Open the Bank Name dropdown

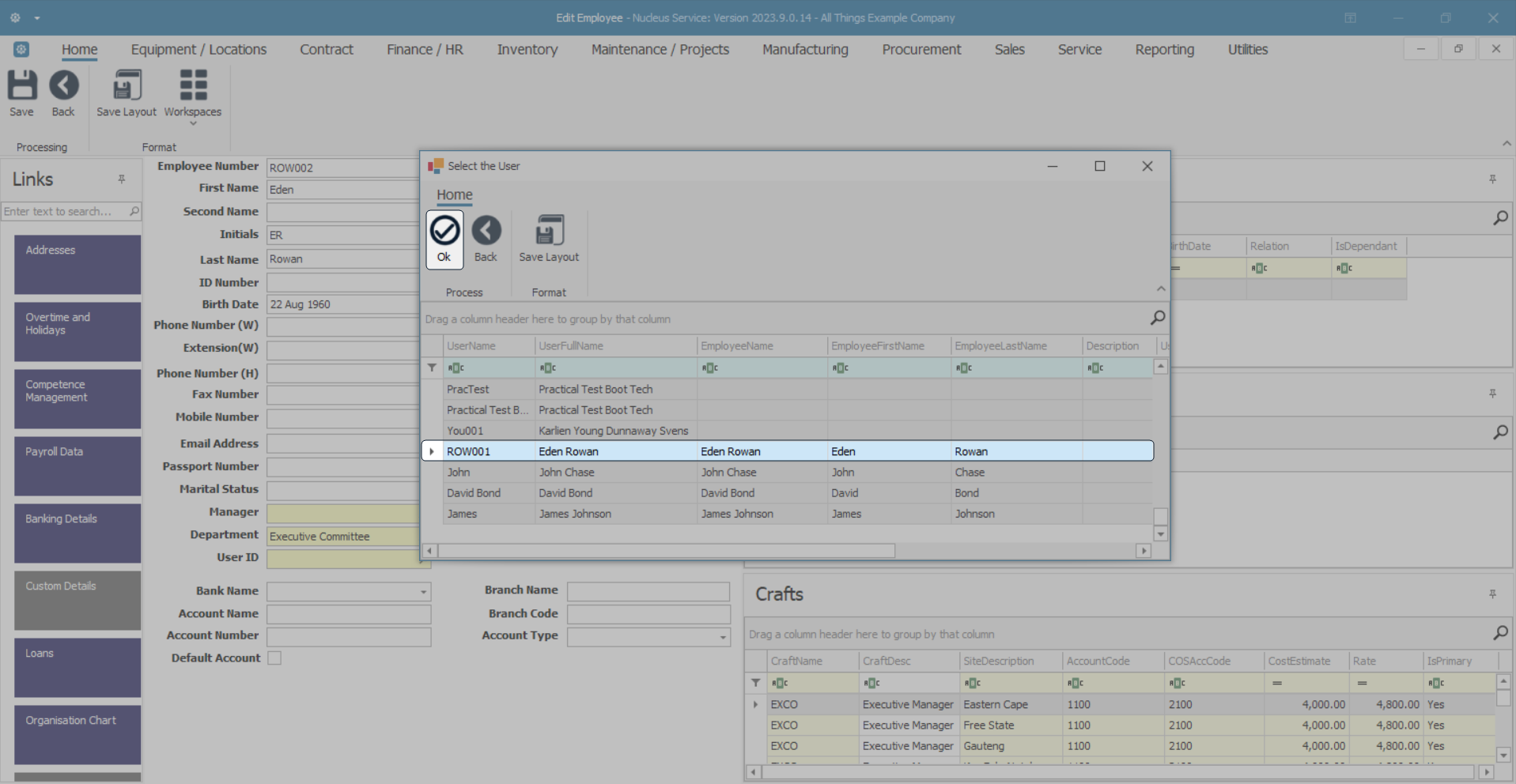pos(423,592)
